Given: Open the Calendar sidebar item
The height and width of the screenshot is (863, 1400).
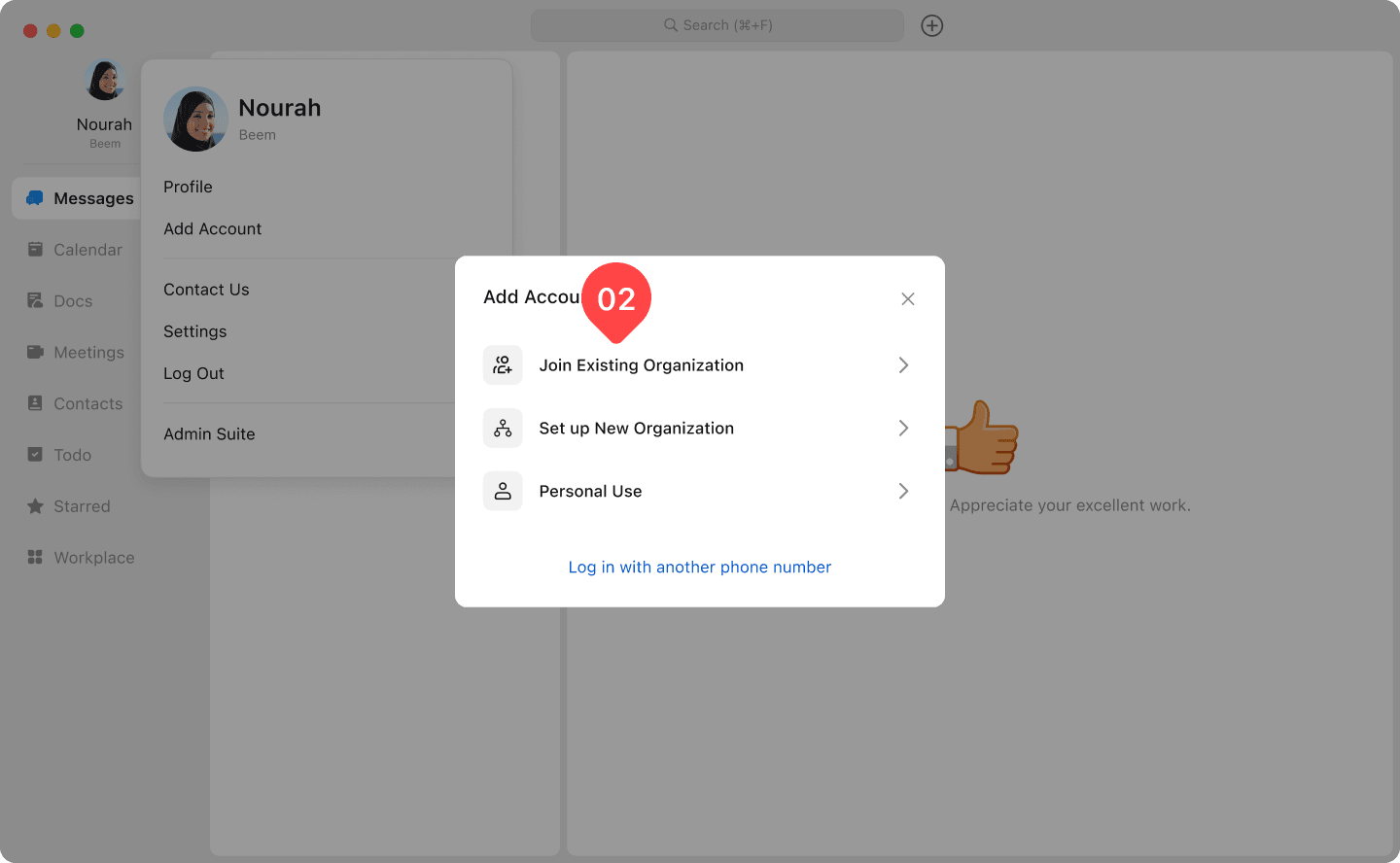Looking at the screenshot, I should 76,250.
